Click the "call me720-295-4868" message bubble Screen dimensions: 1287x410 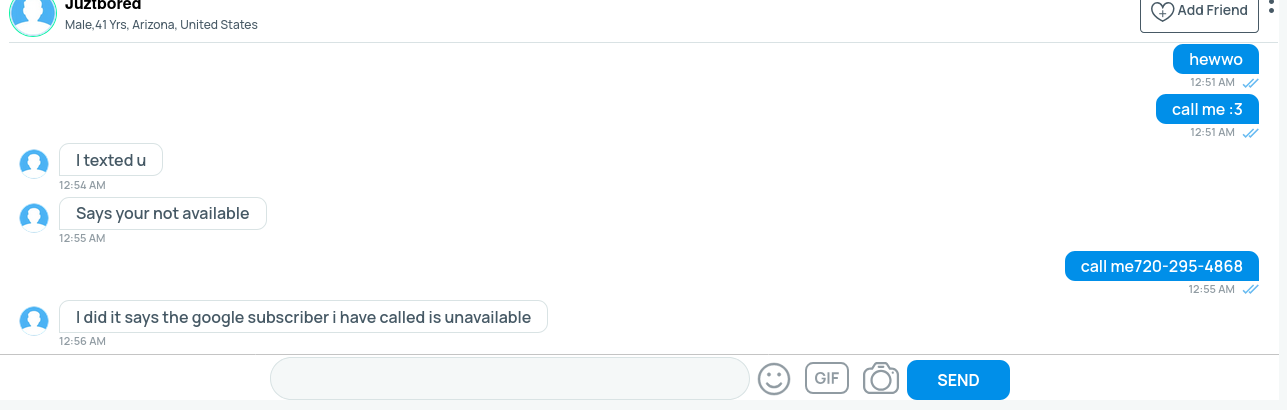tap(1161, 266)
